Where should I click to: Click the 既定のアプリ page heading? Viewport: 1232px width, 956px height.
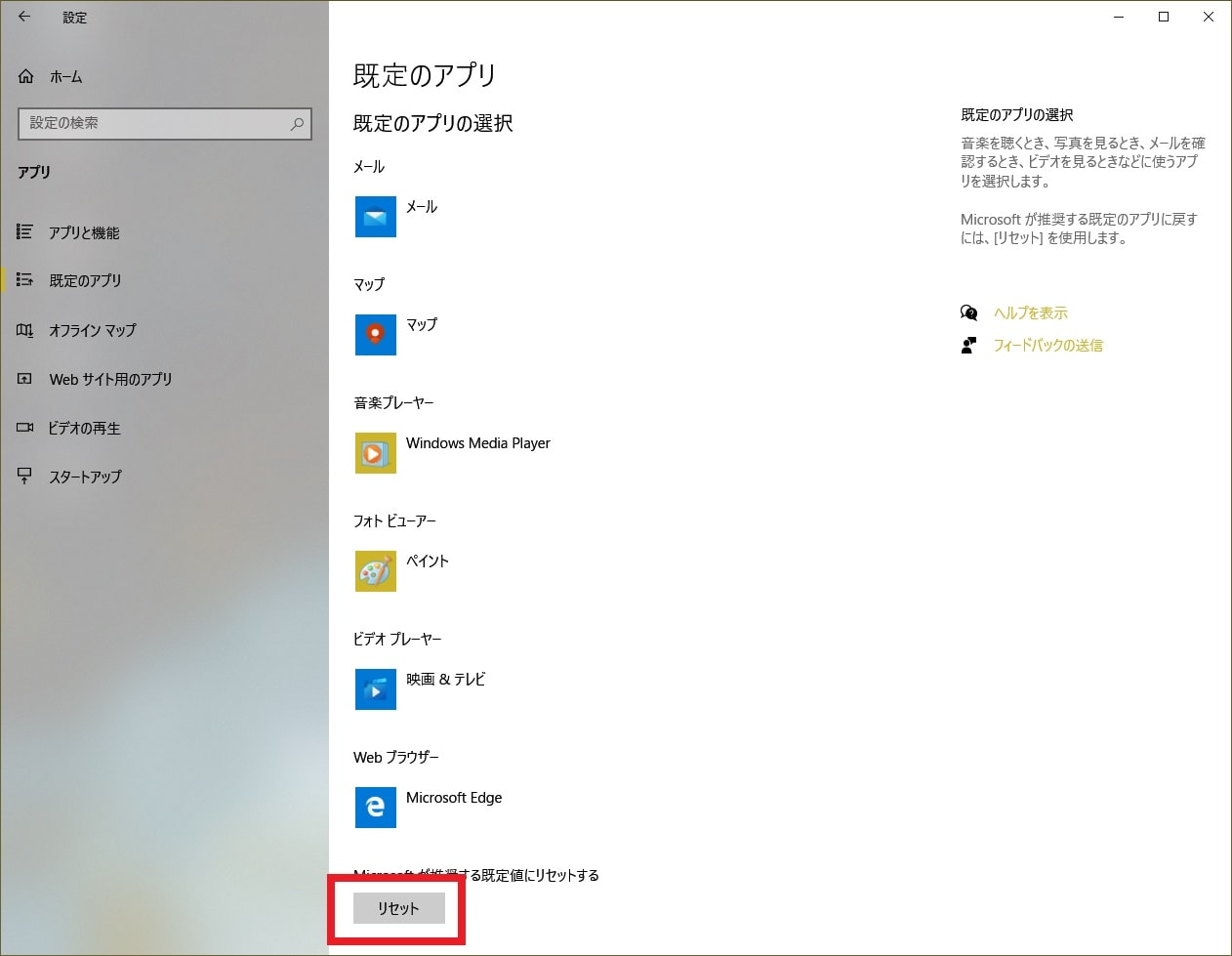coord(425,75)
